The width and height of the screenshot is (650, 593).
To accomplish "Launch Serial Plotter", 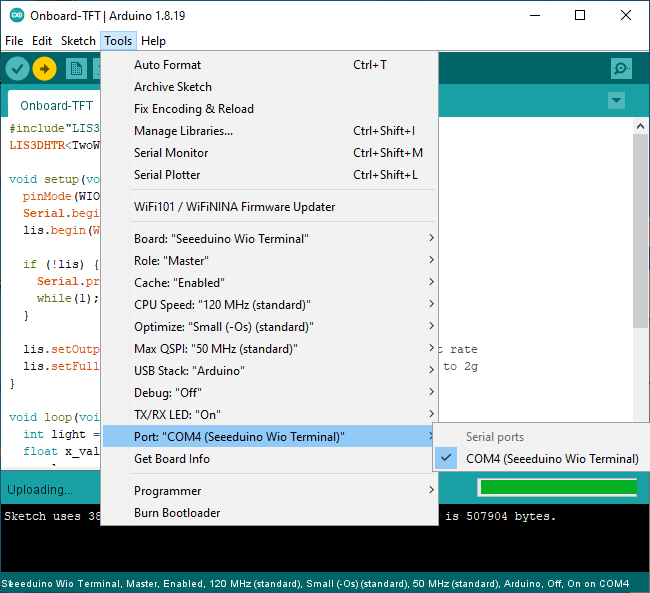I will (270, 175).
